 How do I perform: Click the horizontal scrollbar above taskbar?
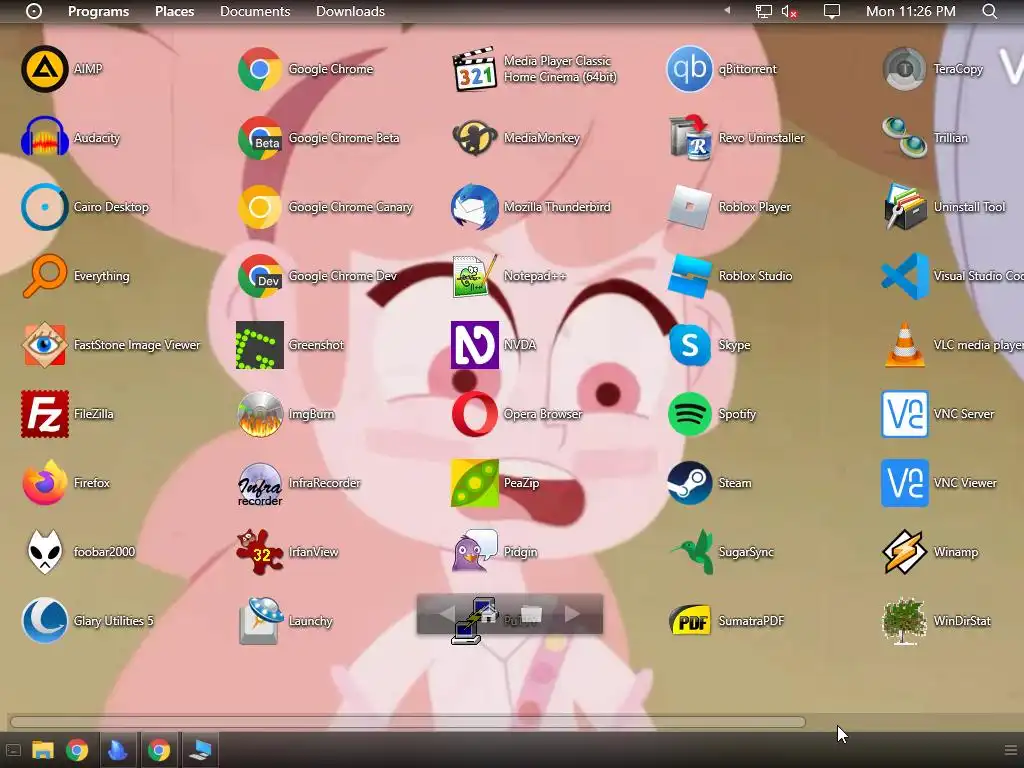[408, 722]
